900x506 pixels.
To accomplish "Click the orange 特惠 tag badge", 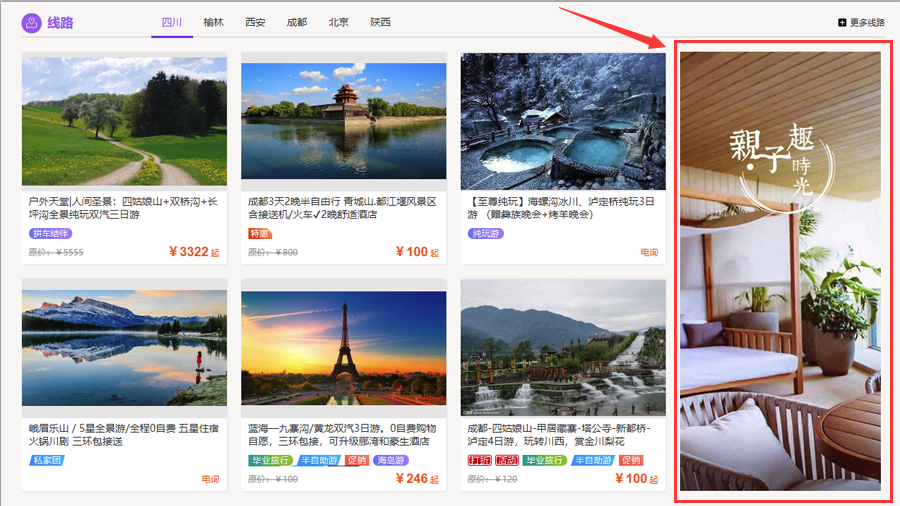I will click(259, 233).
